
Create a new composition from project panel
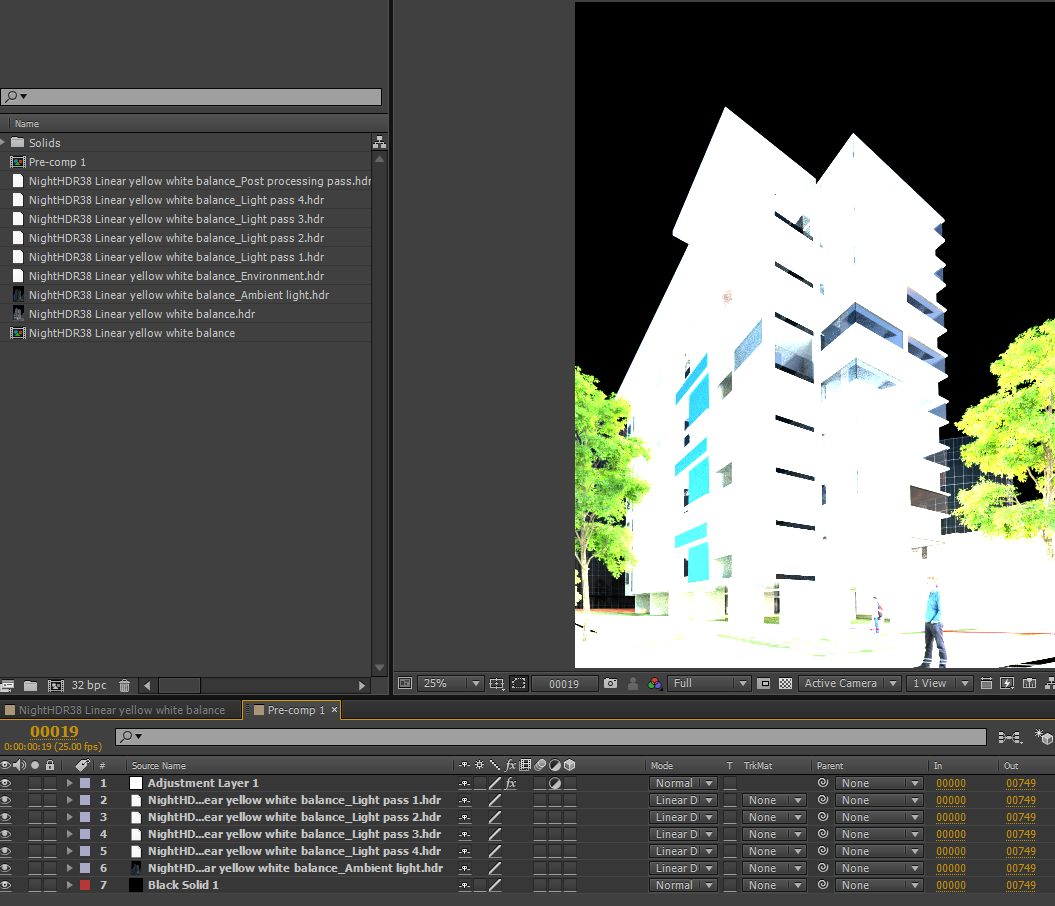[x=56, y=685]
